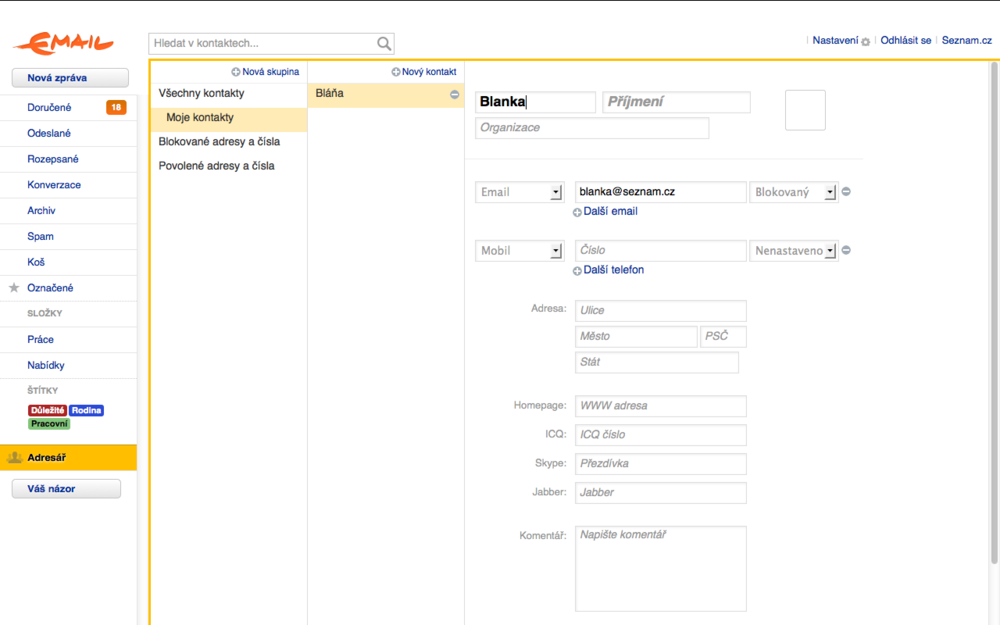The width and height of the screenshot is (1000, 625).
Task: Click the Stát field
Action: pyautogui.click(x=657, y=362)
